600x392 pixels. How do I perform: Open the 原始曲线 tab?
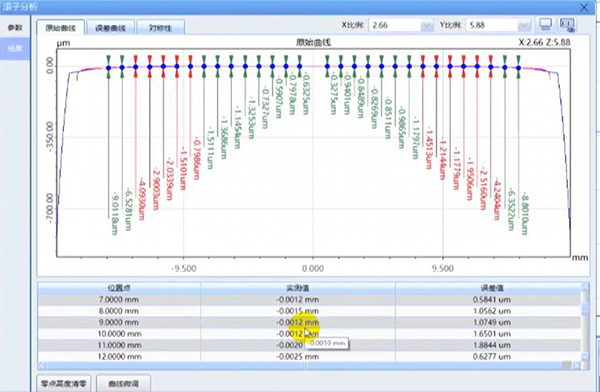(60, 28)
